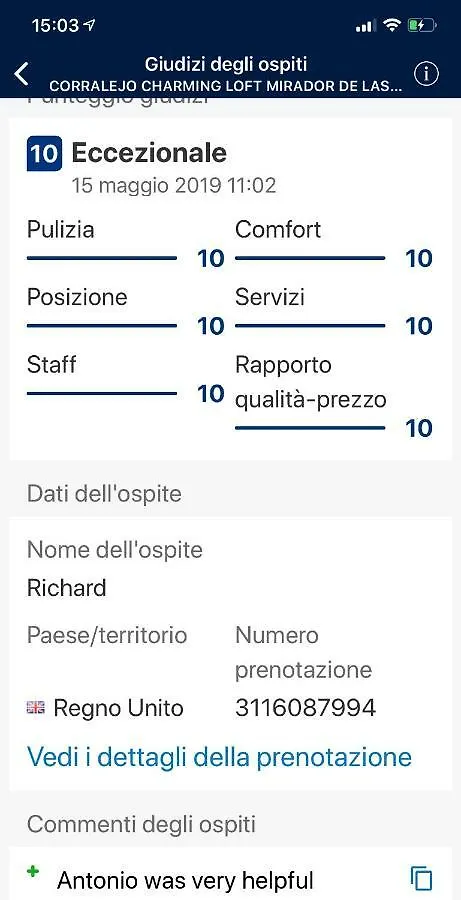Tap the blue 10 score badge
The height and width of the screenshot is (900, 461).
[x=44, y=153]
